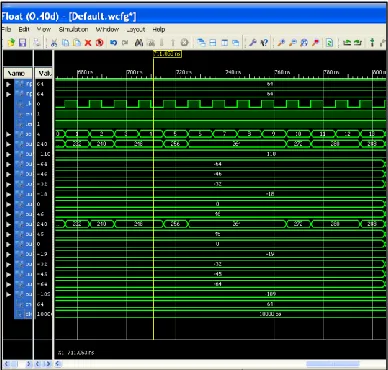Delete selected signals with the red X icon
388x370 pixels.
pyautogui.click(x=88, y=43)
